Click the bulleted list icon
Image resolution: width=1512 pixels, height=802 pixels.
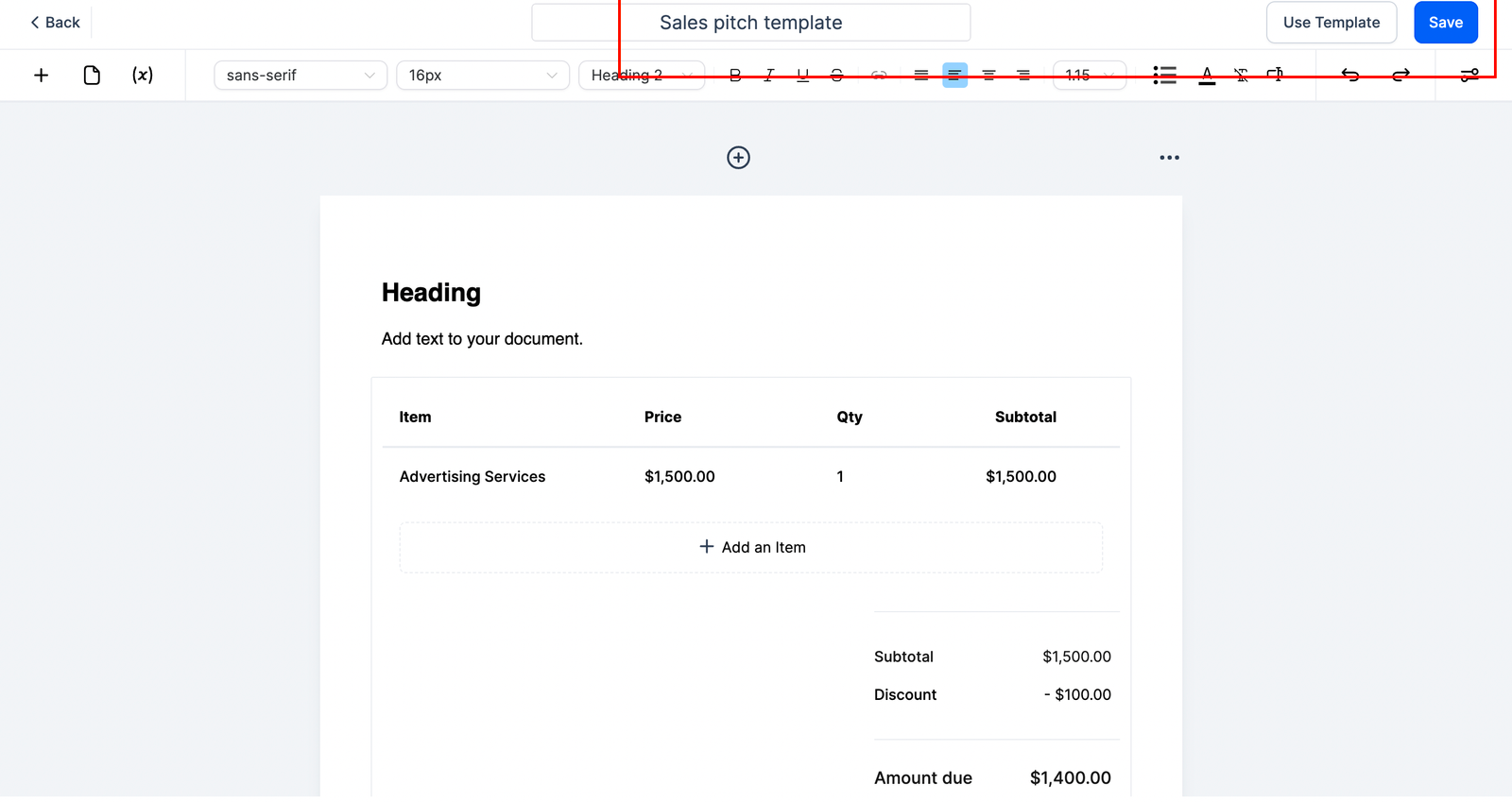pos(1164,76)
